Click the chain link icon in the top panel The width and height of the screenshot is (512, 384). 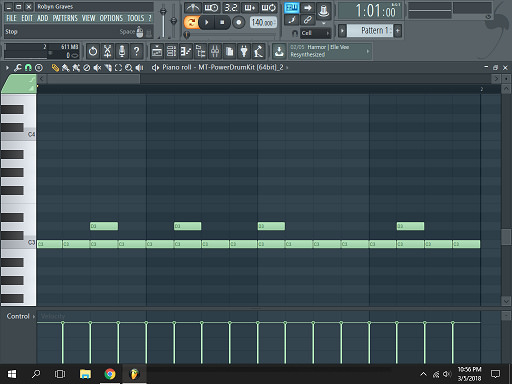click(x=308, y=20)
